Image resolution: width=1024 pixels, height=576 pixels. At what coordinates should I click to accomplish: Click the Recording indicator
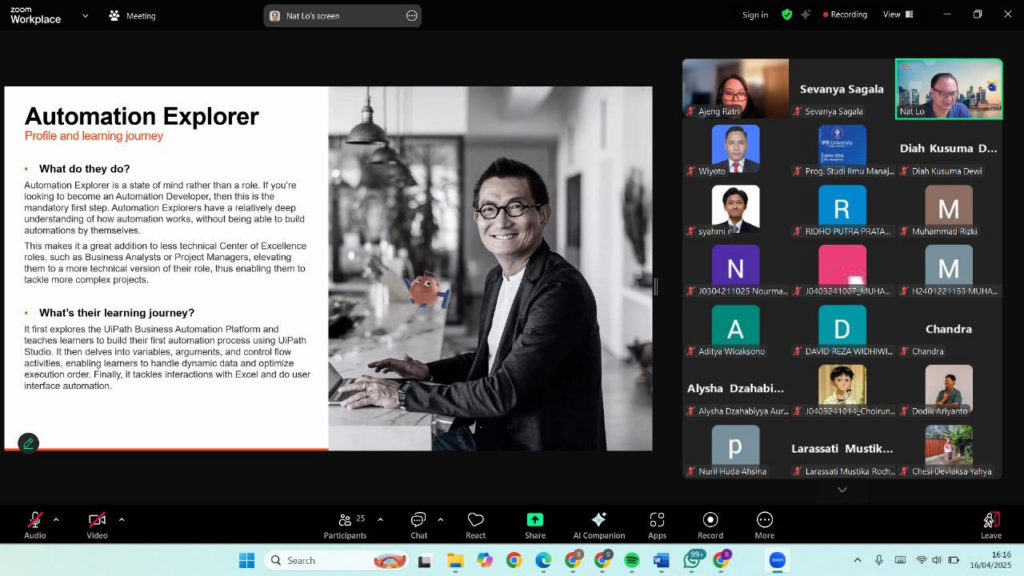(x=845, y=14)
